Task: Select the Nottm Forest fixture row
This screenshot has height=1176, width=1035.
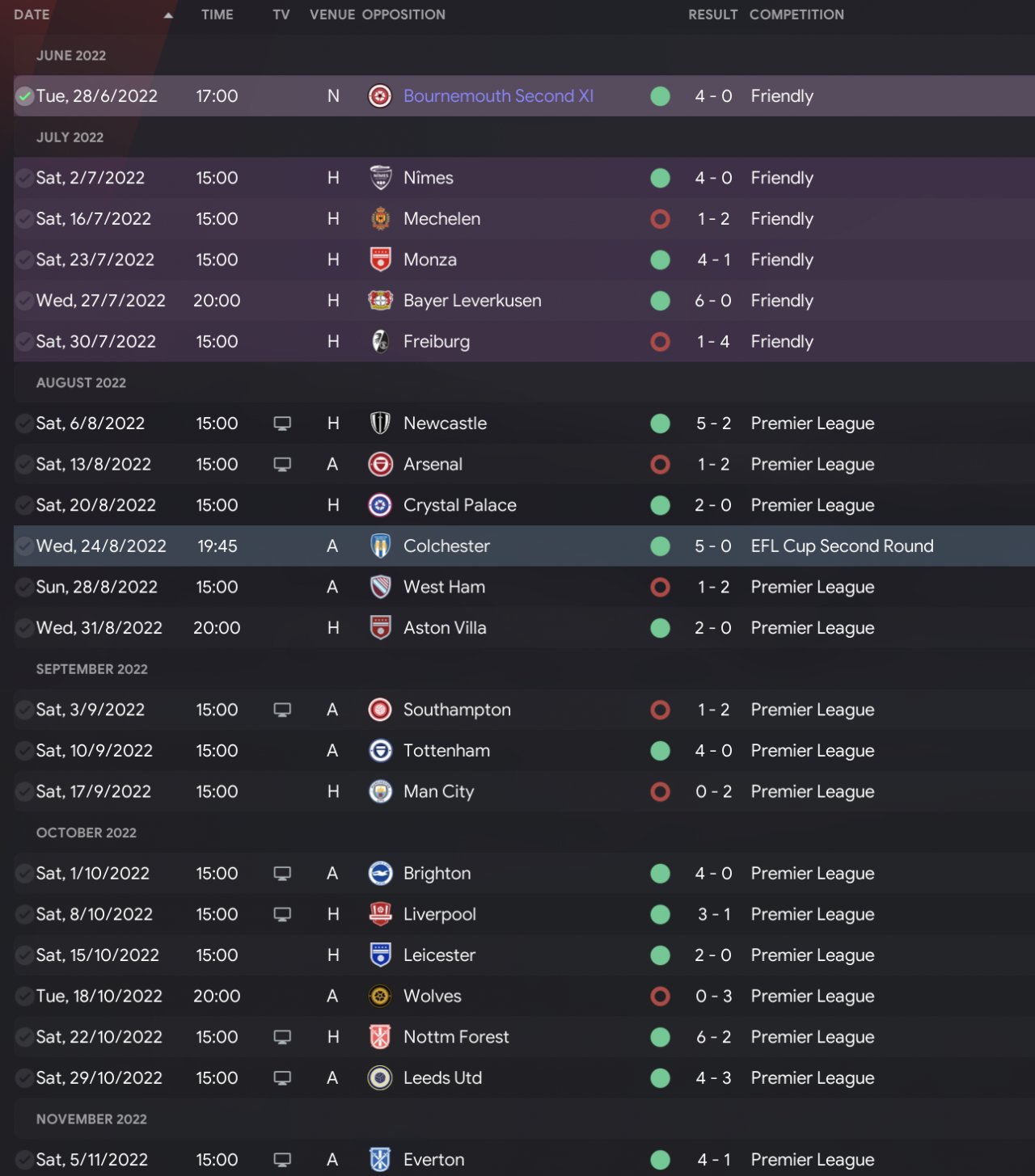Action: click(517, 1037)
